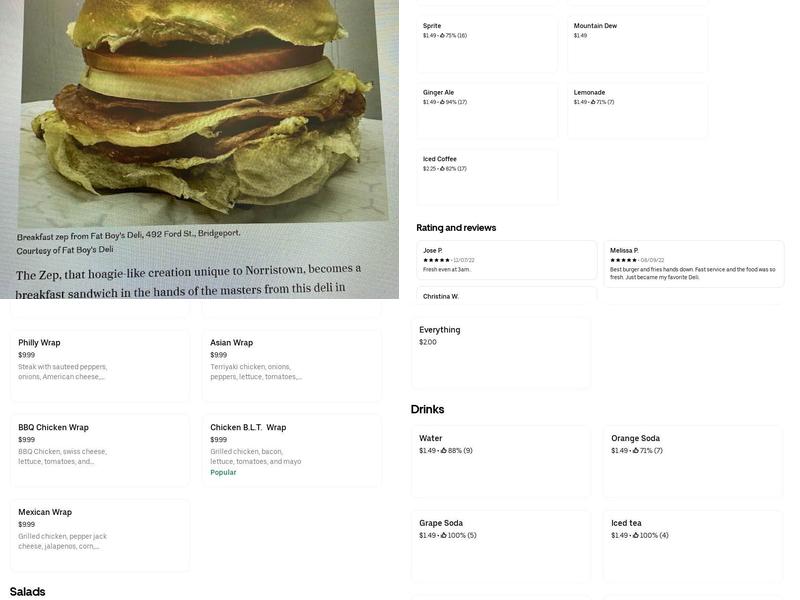This screenshot has width=800, height=600.
Task: Open the BBQ Chicken Wrap item
Action: pos(100,450)
